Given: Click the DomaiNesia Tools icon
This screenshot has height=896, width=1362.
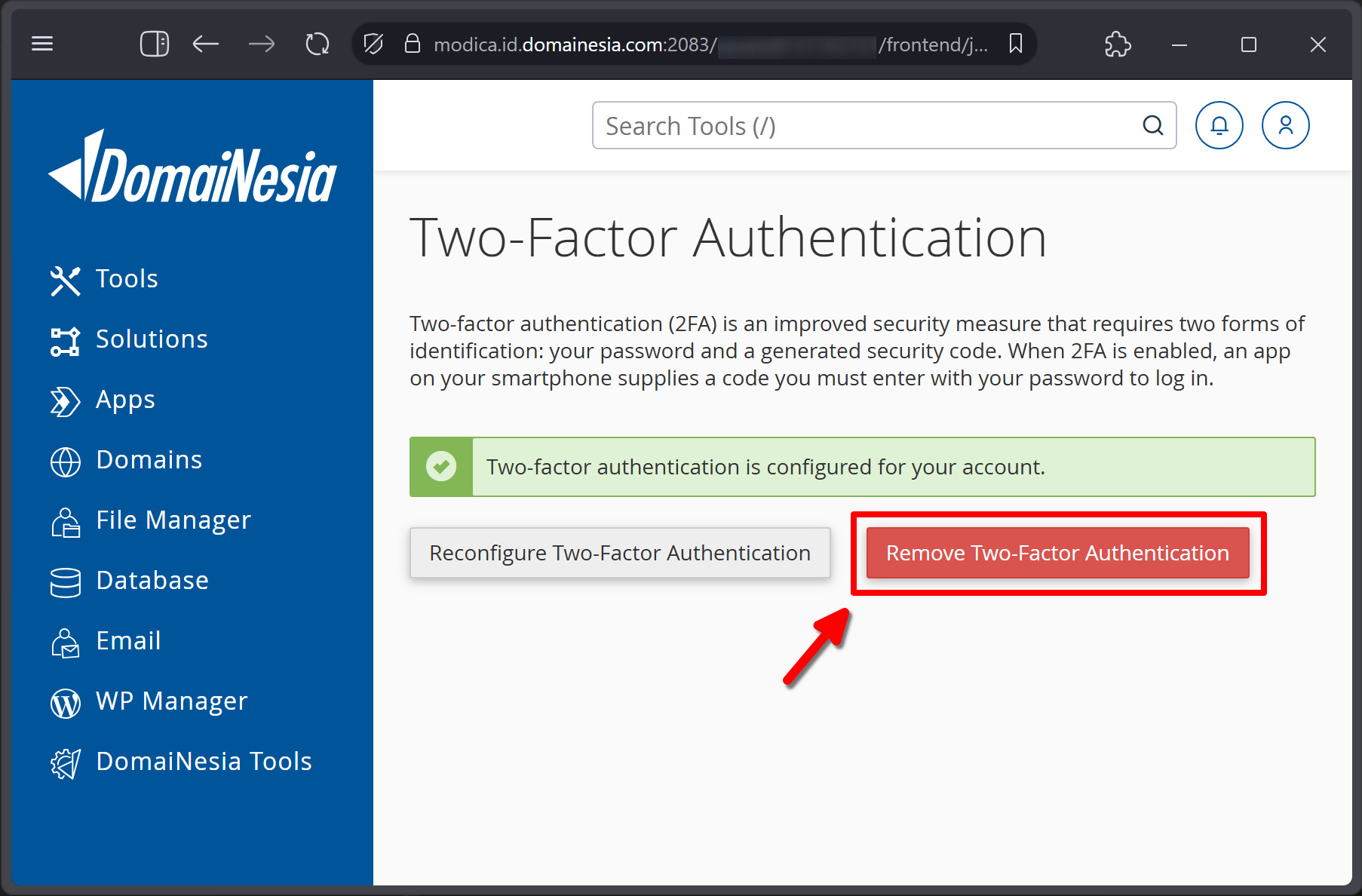Looking at the screenshot, I should 66,763.
